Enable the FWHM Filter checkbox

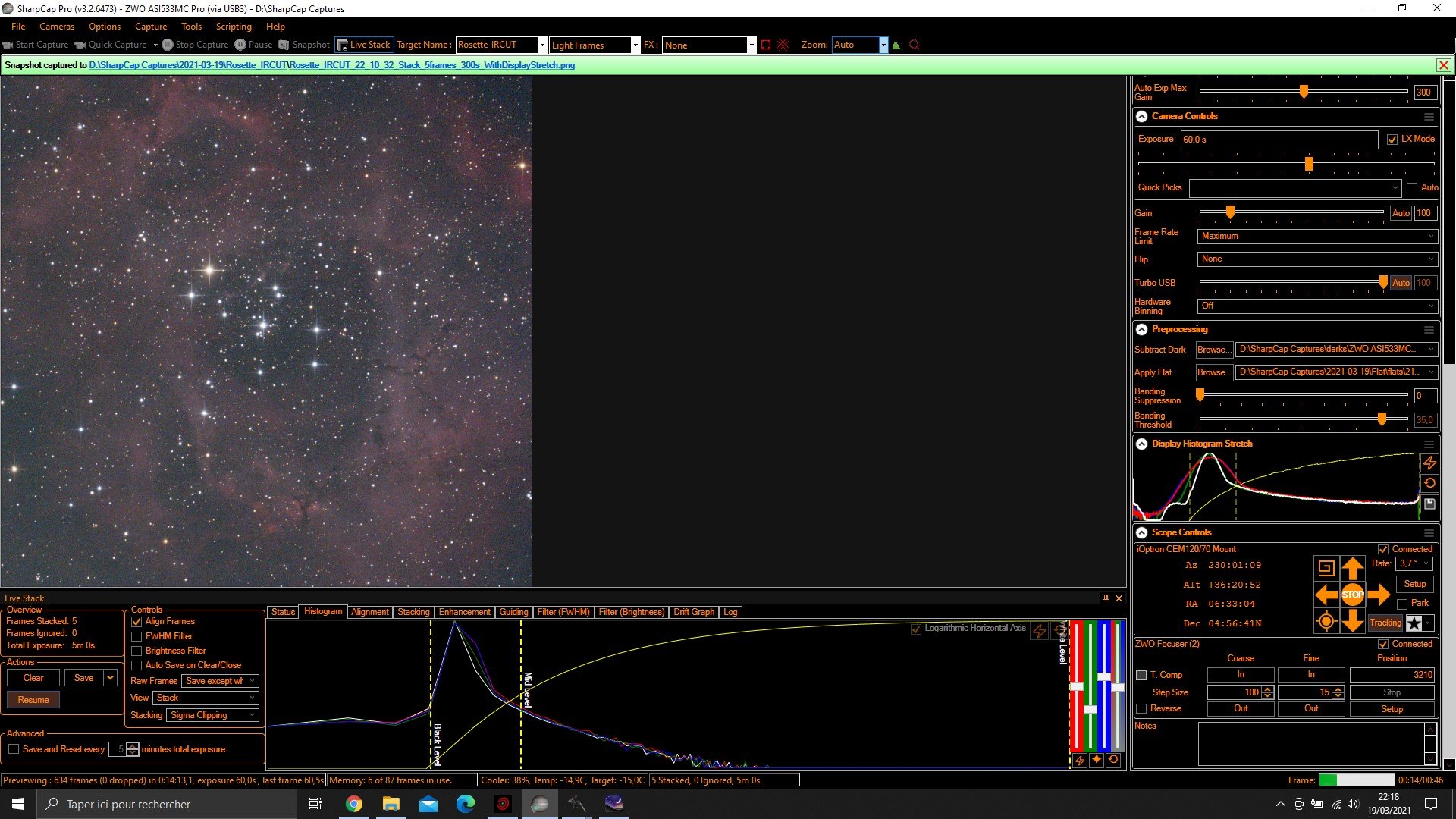tap(137, 637)
